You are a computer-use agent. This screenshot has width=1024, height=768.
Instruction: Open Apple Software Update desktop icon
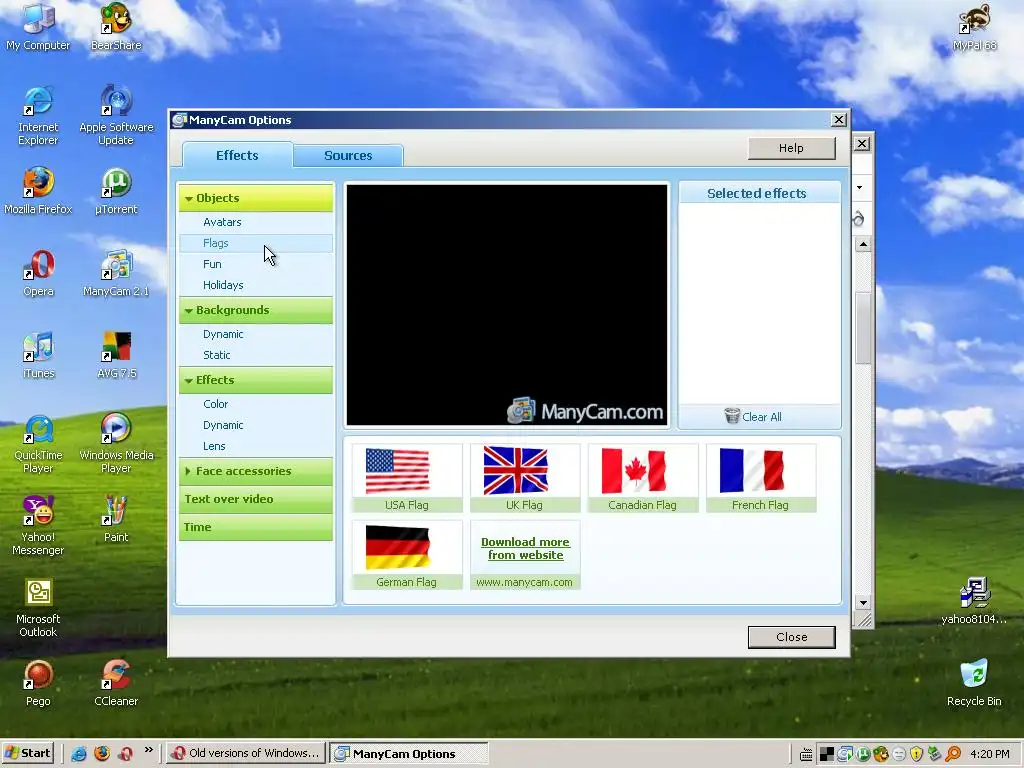(x=116, y=116)
